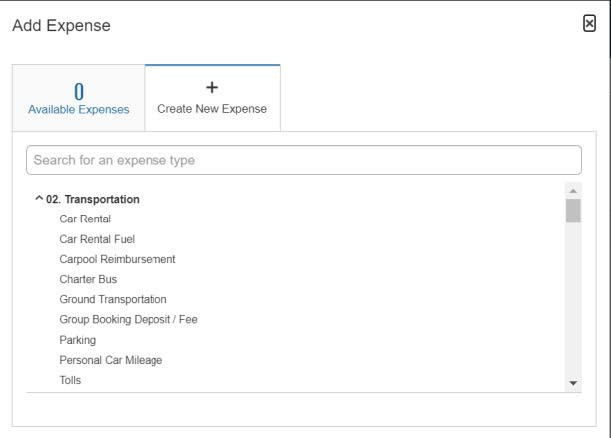
Task: Click the scrollbar track below the thumb
Action: click(573, 300)
